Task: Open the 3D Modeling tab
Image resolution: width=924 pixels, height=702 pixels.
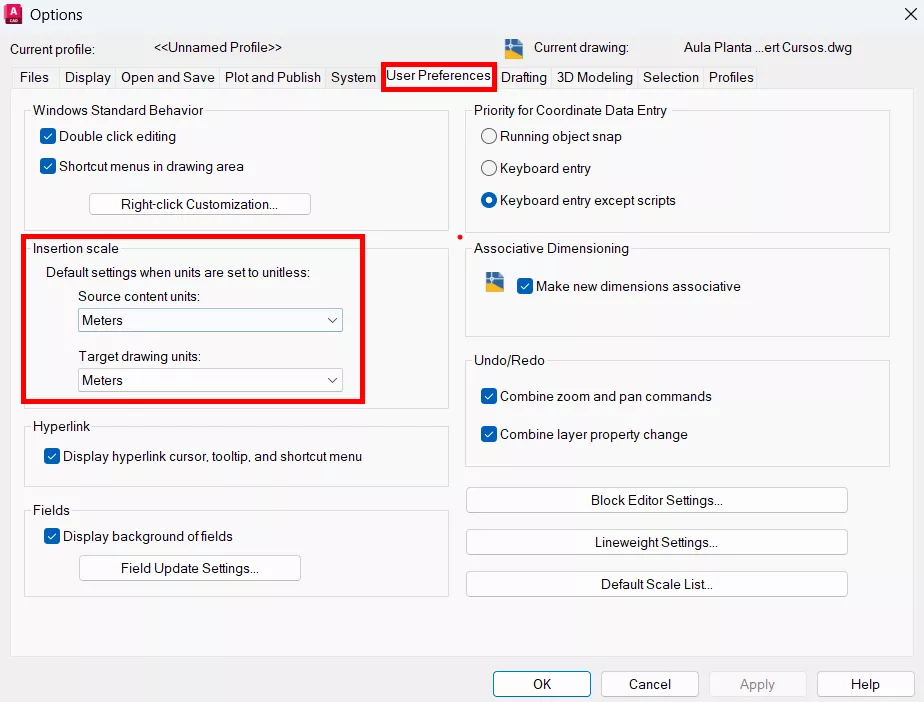Action: 594,77
